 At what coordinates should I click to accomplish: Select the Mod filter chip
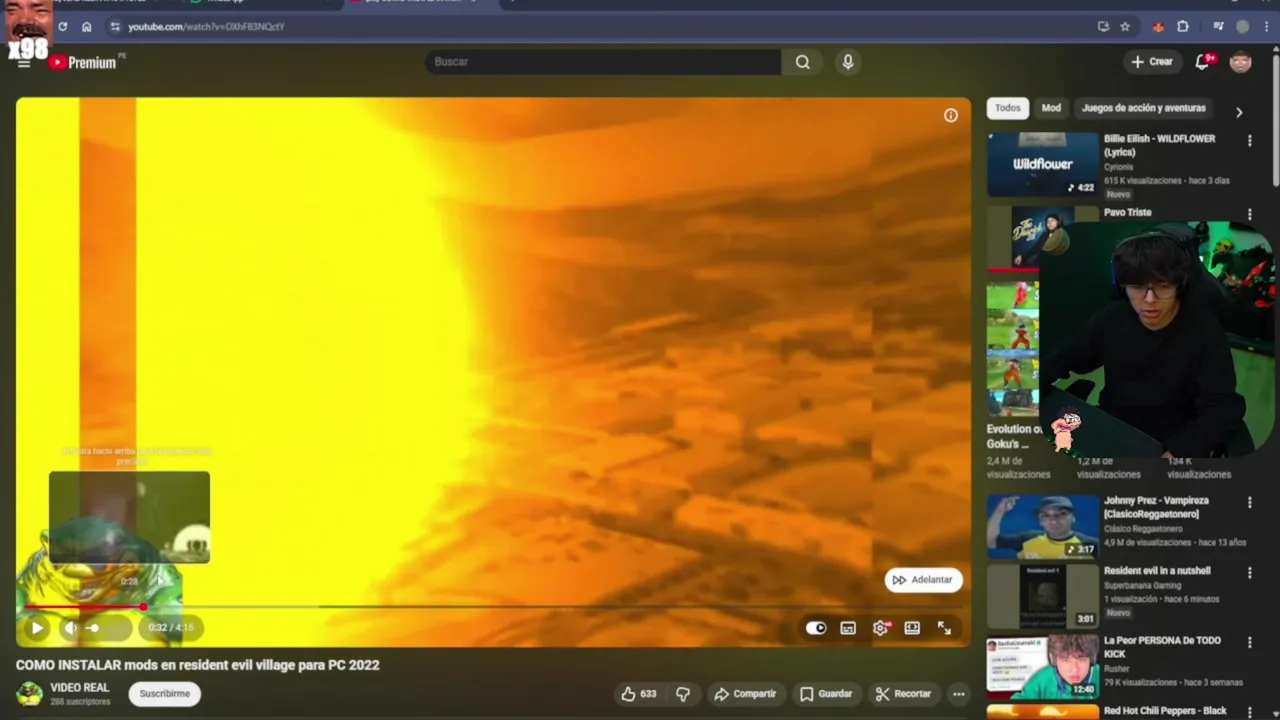point(1051,108)
